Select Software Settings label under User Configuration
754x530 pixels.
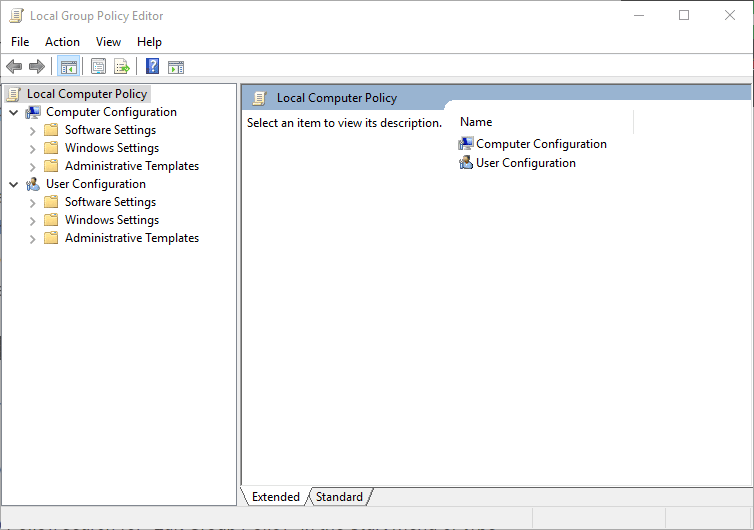pyautogui.click(x=111, y=202)
